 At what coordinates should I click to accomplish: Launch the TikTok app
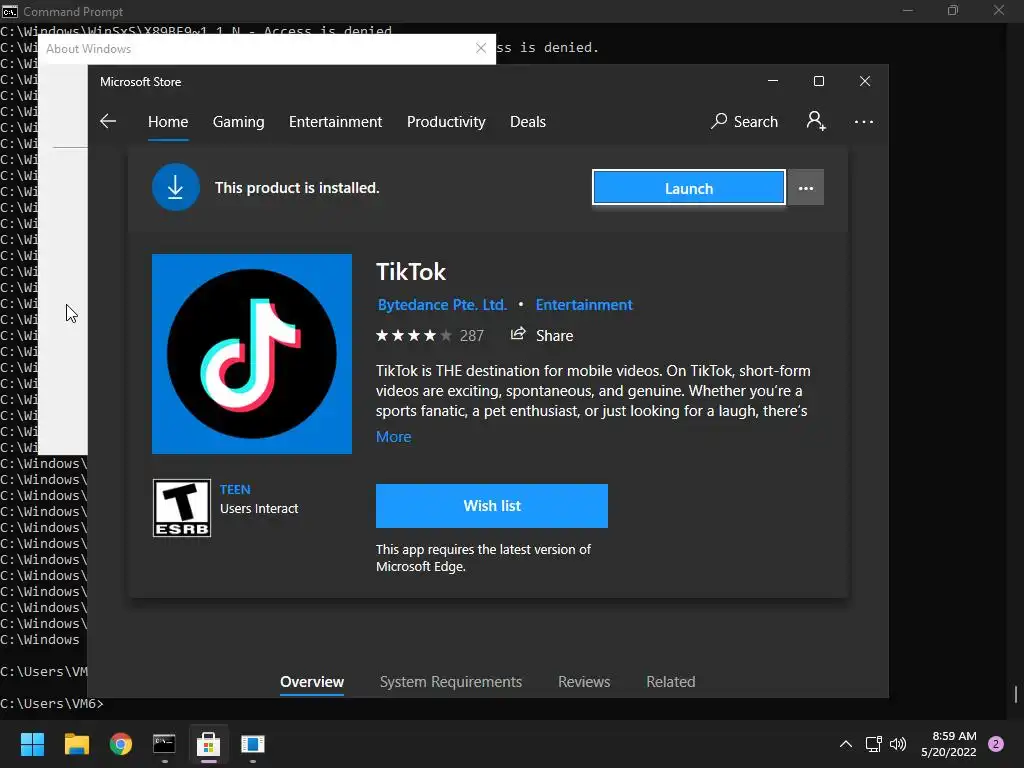(688, 188)
